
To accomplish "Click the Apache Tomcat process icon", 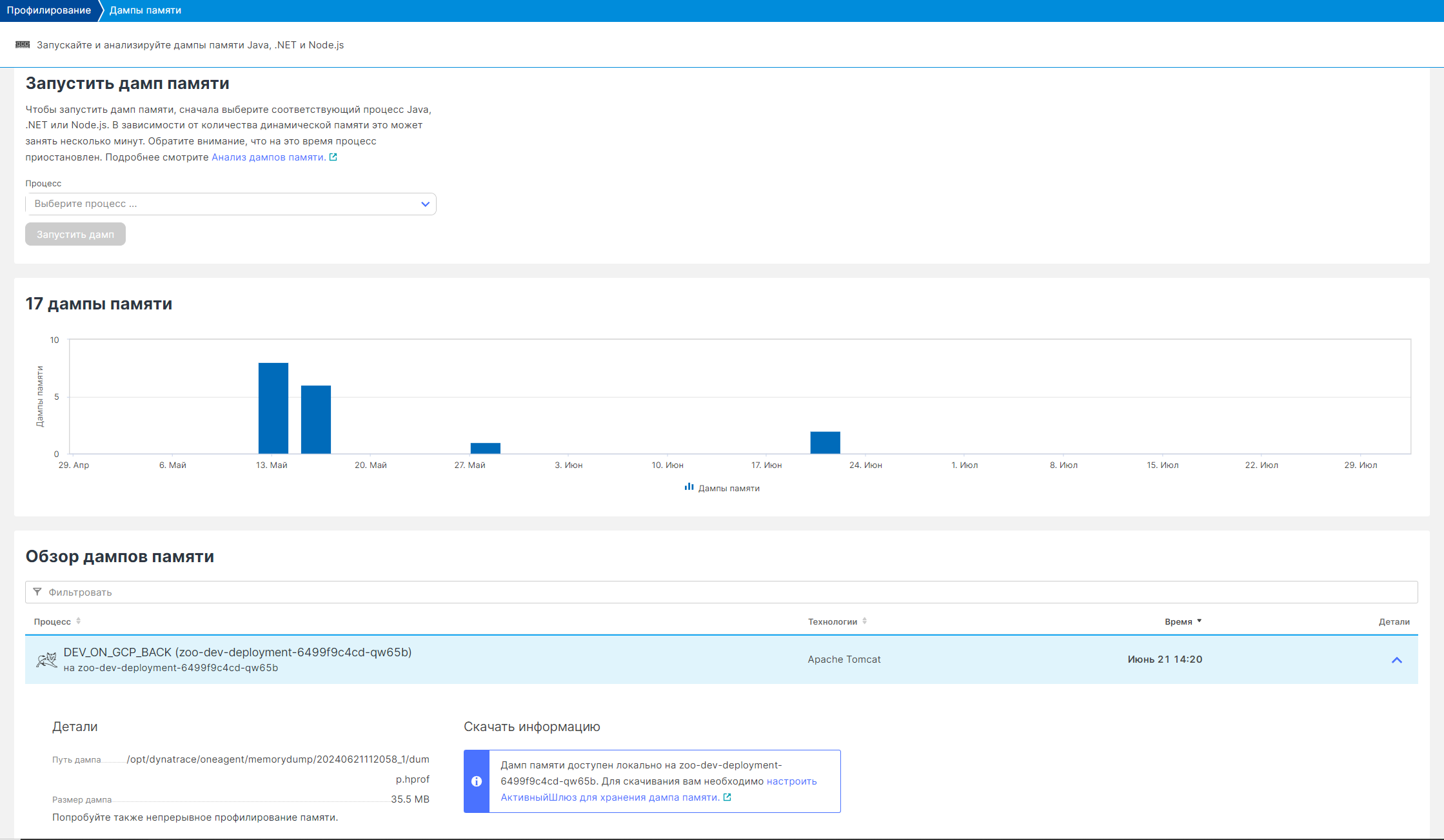I will click(x=46, y=659).
